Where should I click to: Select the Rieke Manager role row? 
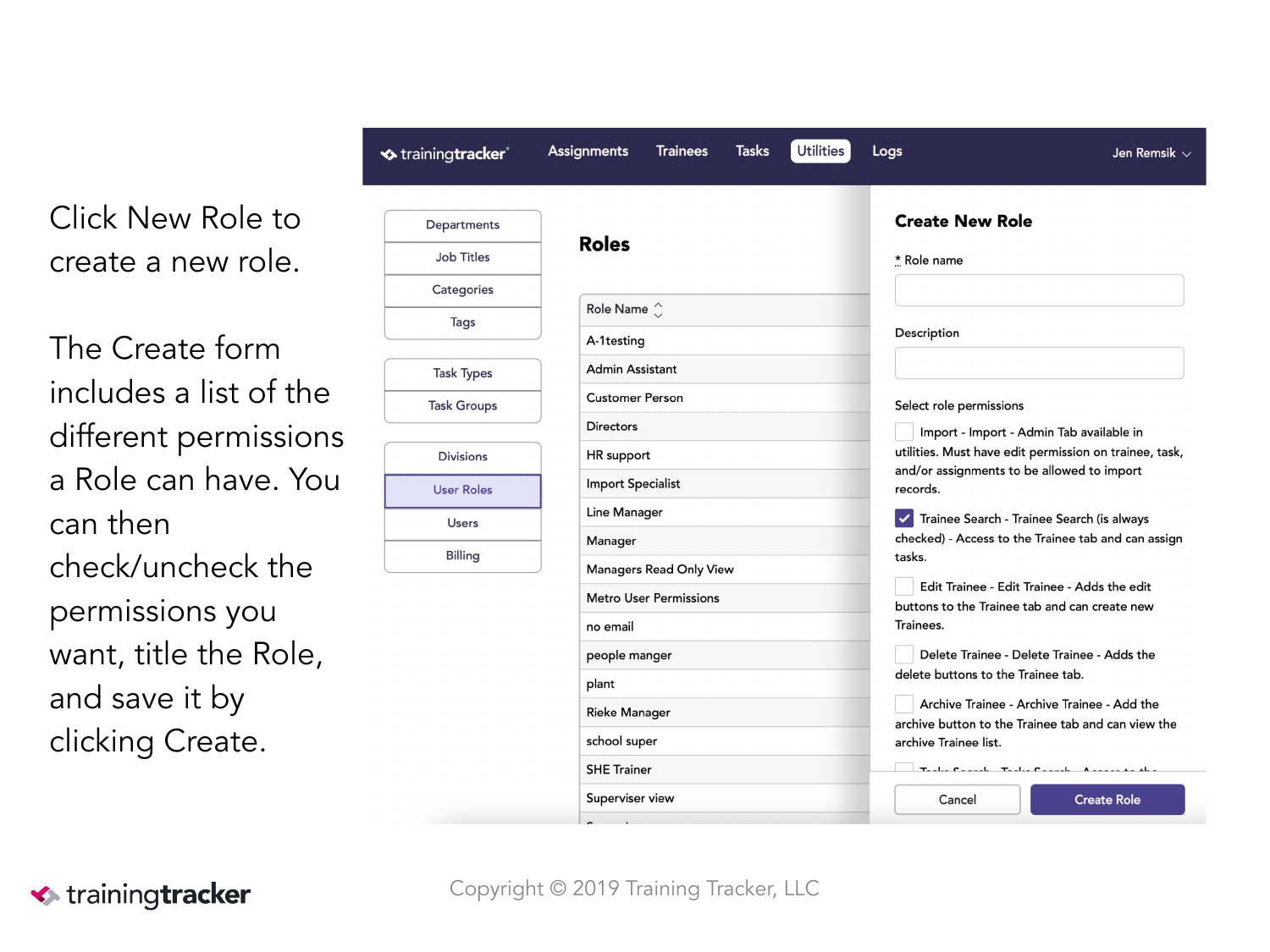[x=725, y=713]
